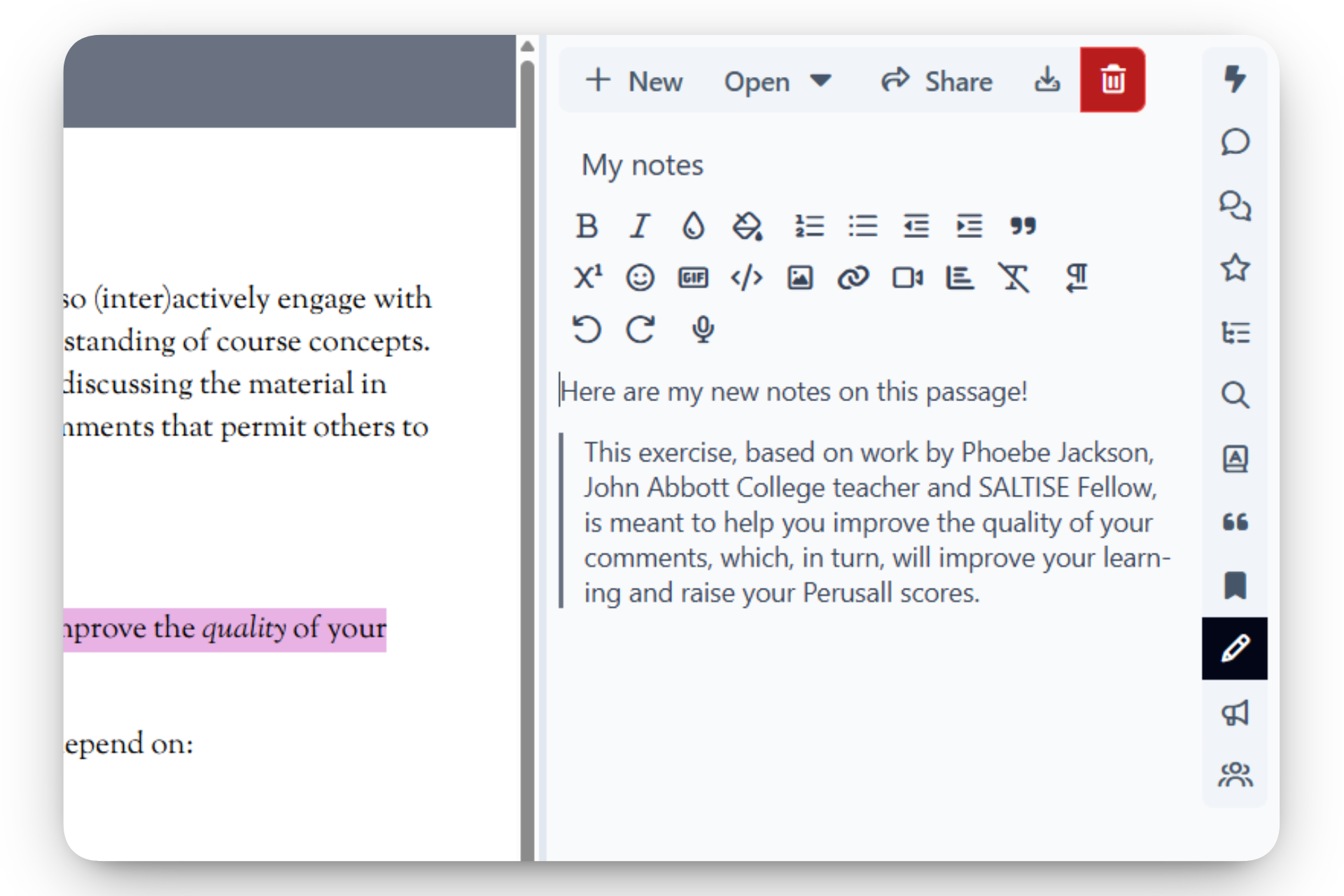Decrease indent of paragraph
Screen dimensions: 1344x896
pyautogui.click(x=916, y=226)
